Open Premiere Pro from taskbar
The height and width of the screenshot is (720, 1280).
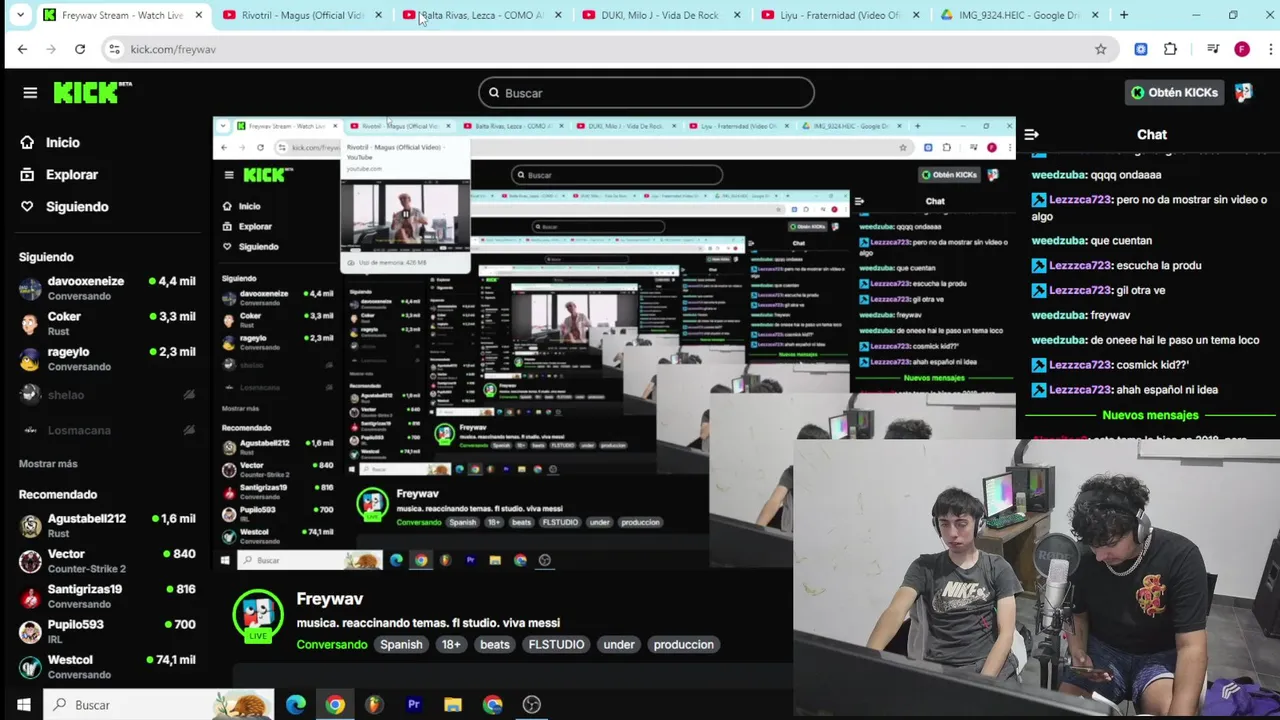[x=413, y=705]
